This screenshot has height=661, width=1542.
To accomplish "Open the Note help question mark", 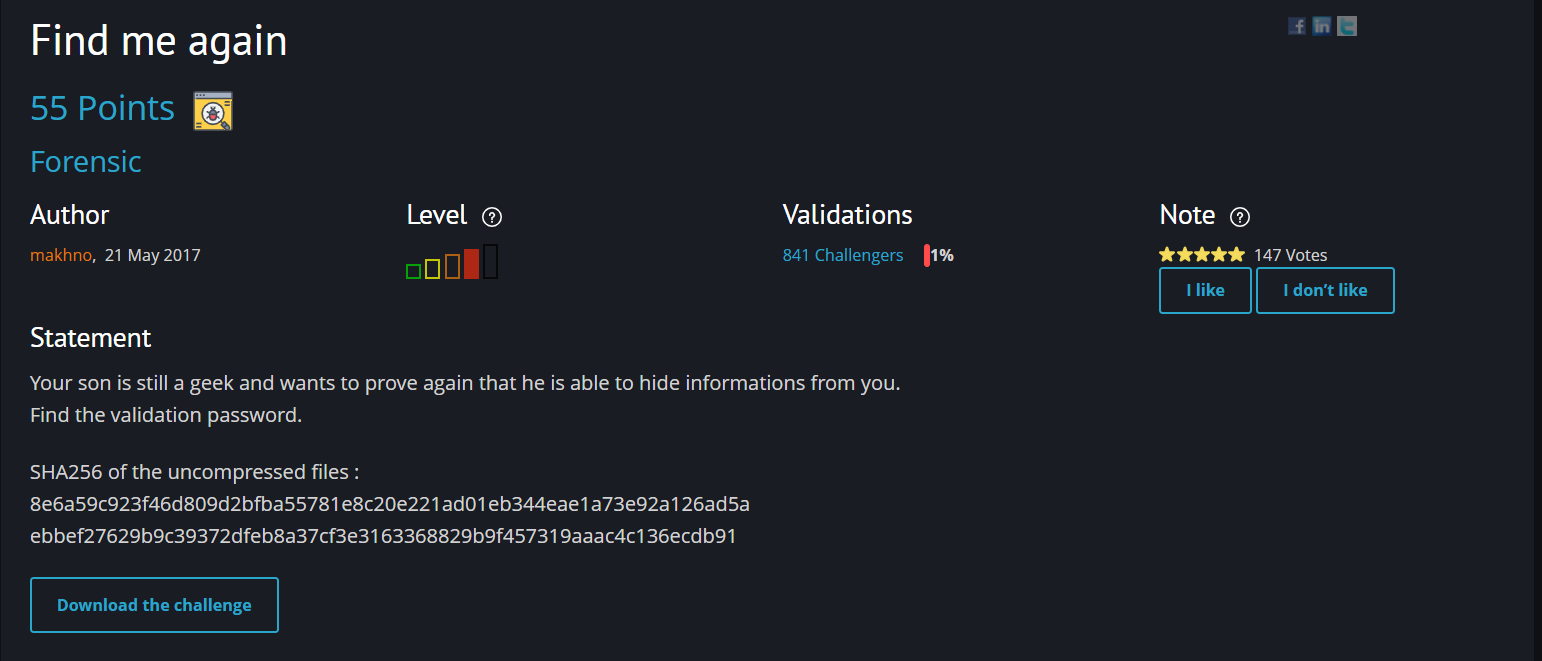I will point(1240,217).
